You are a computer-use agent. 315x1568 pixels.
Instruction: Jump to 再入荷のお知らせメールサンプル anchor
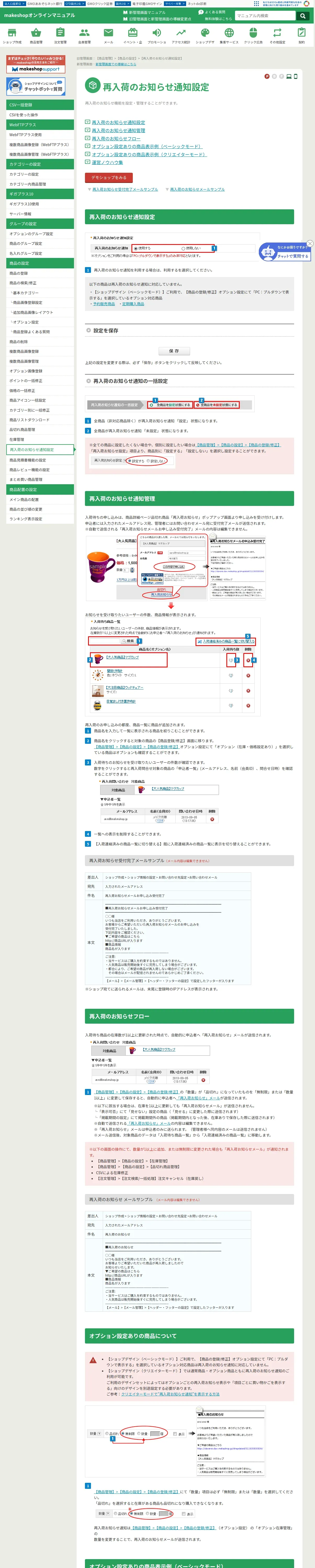[x=197, y=189]
